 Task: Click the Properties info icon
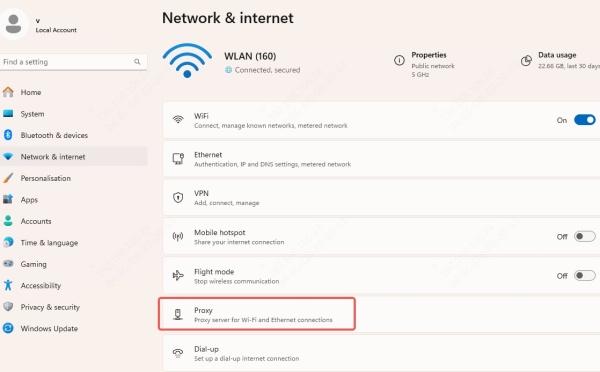399,60
